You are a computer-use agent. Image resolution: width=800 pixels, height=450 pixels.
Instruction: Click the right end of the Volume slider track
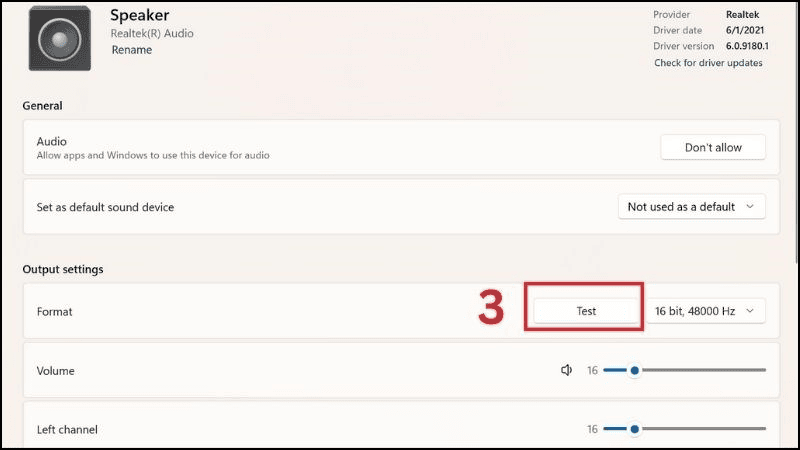pos(763,370)
